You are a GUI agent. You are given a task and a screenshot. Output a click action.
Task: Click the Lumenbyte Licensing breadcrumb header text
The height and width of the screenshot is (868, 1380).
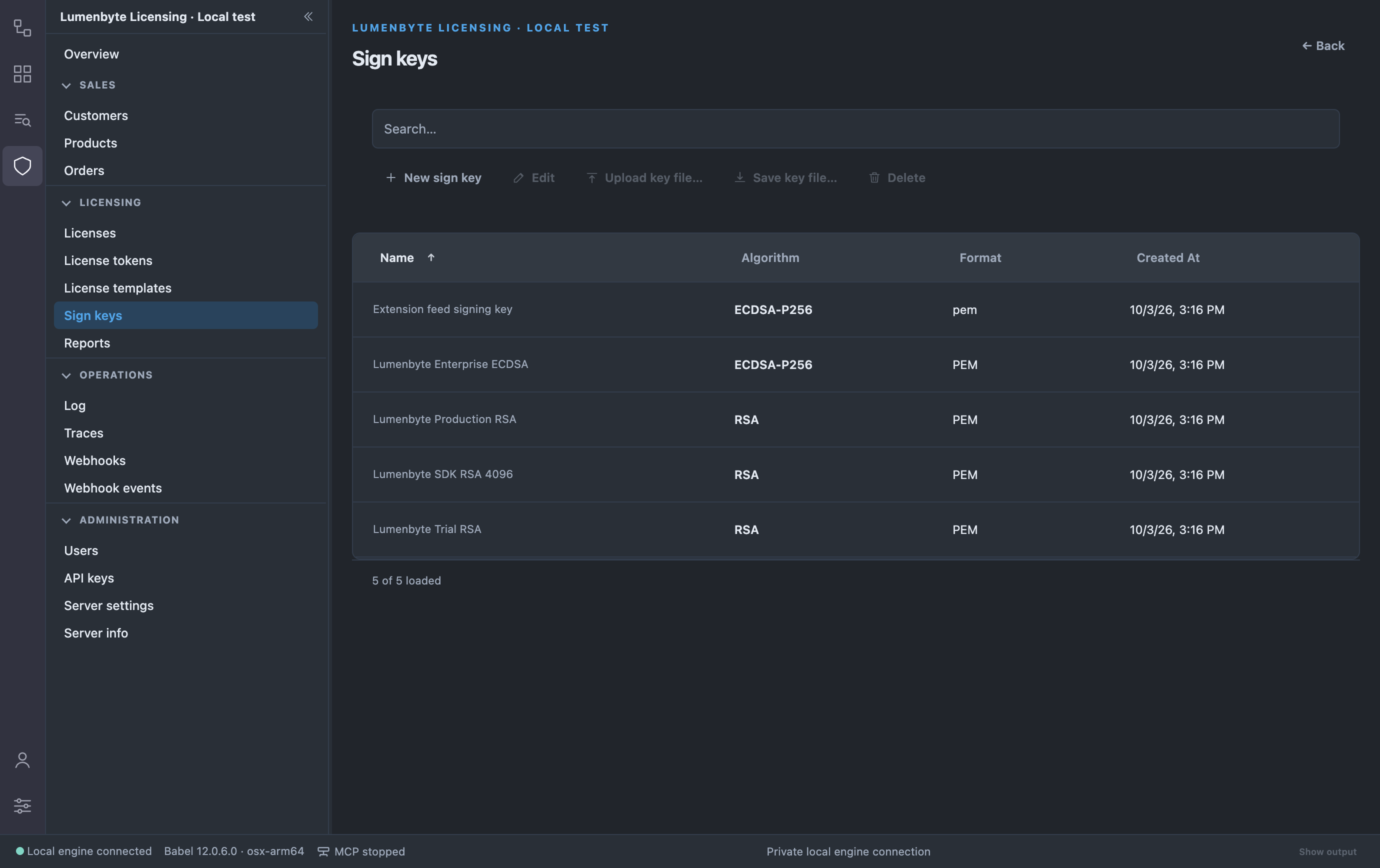(x=480, y=27)
